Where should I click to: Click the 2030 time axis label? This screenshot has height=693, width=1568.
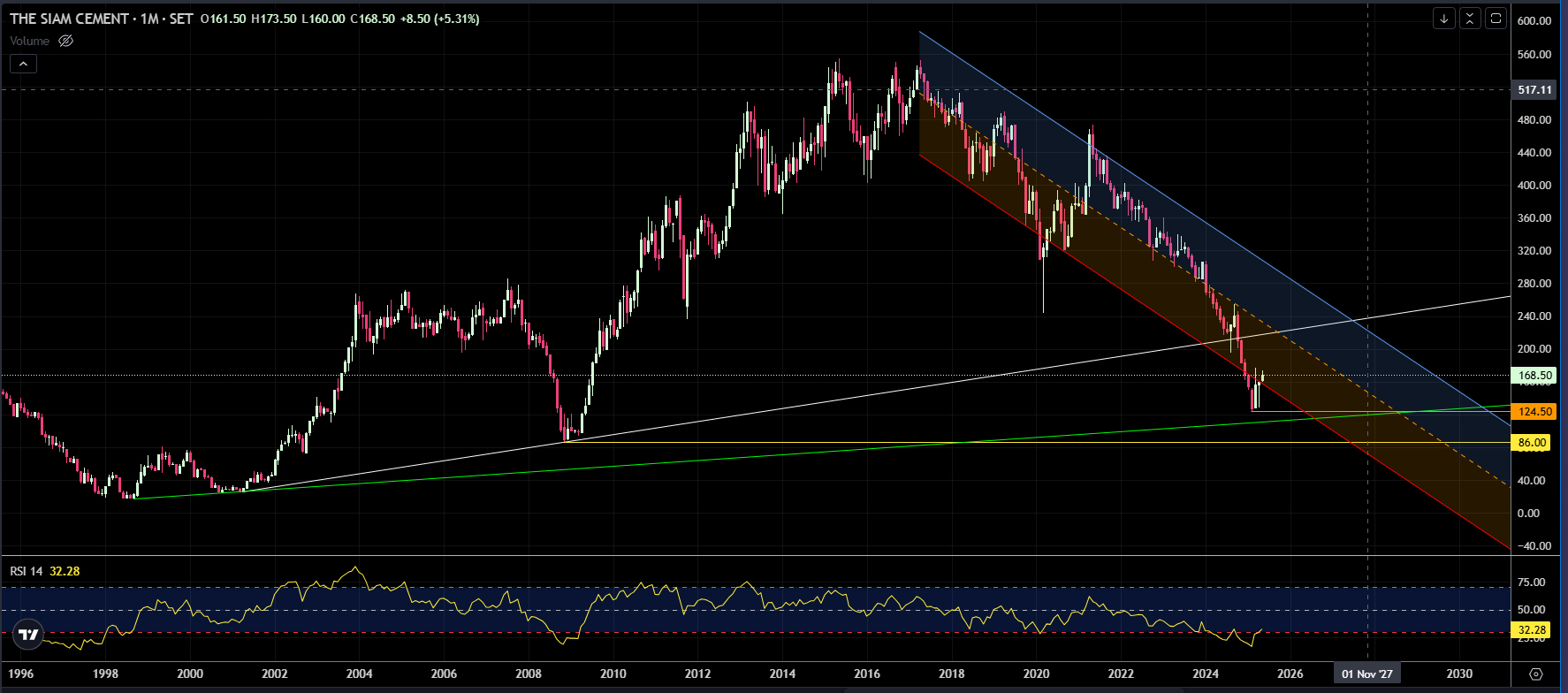coord(1459,674)
